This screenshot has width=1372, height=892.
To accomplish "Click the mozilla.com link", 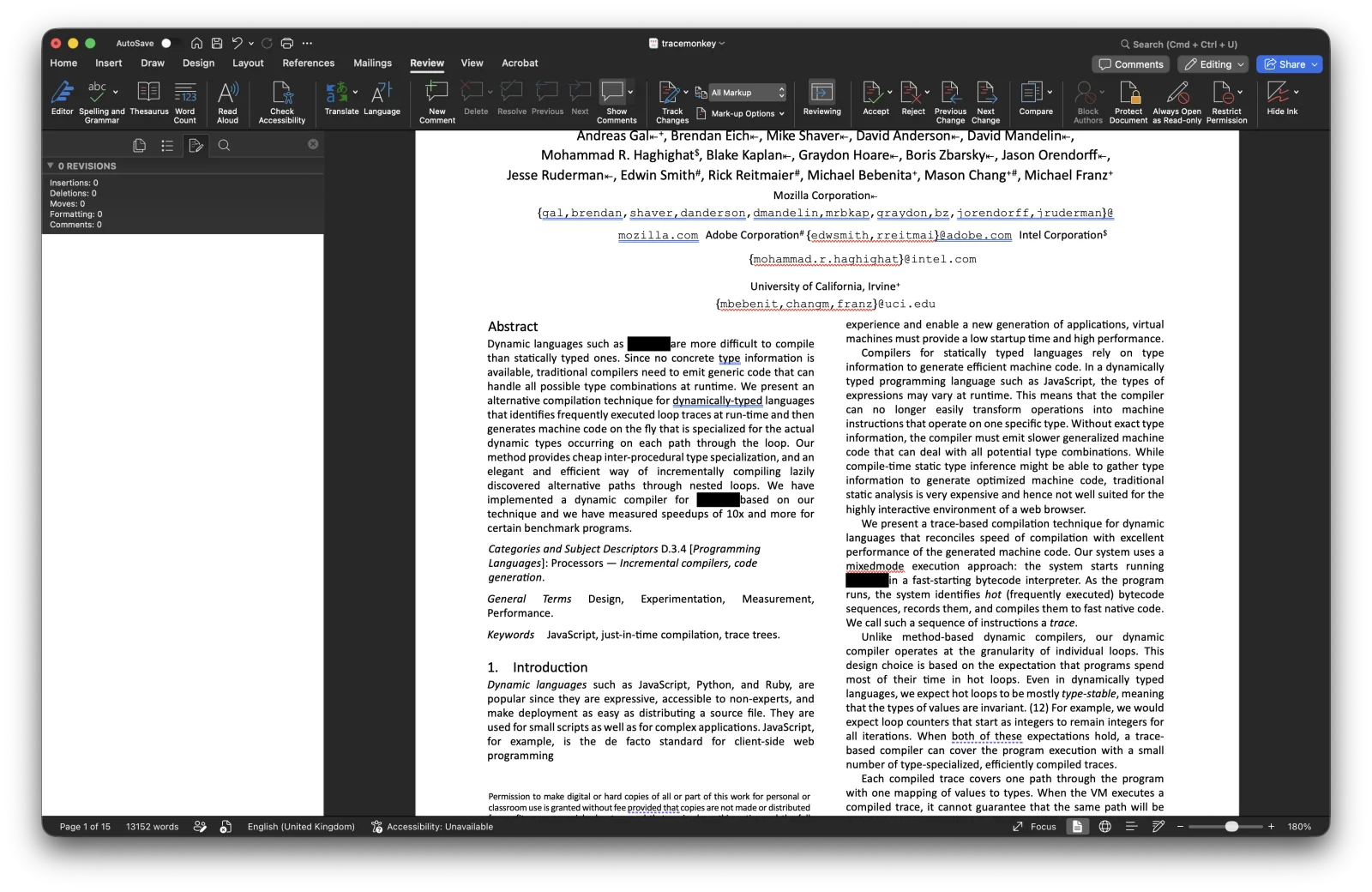I will point(658,235).
